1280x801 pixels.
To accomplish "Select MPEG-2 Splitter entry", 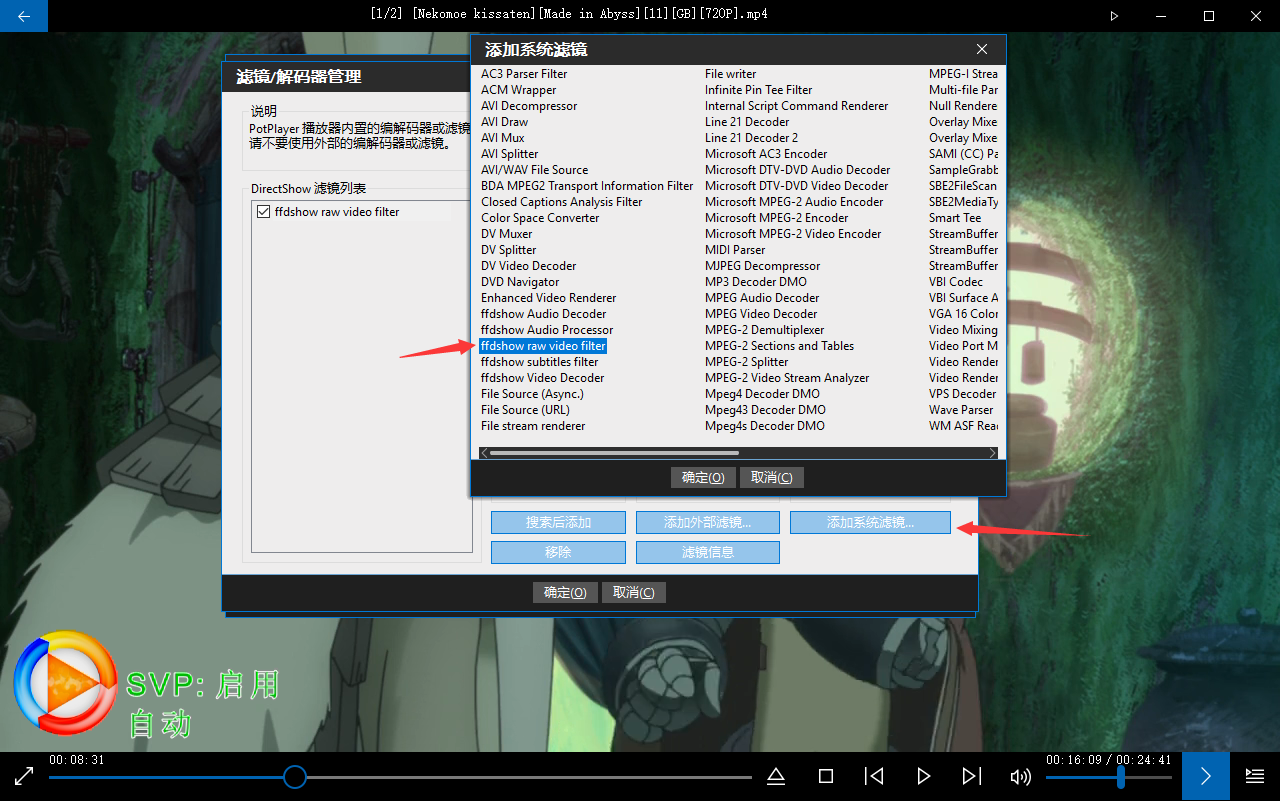I will [747, 362].
